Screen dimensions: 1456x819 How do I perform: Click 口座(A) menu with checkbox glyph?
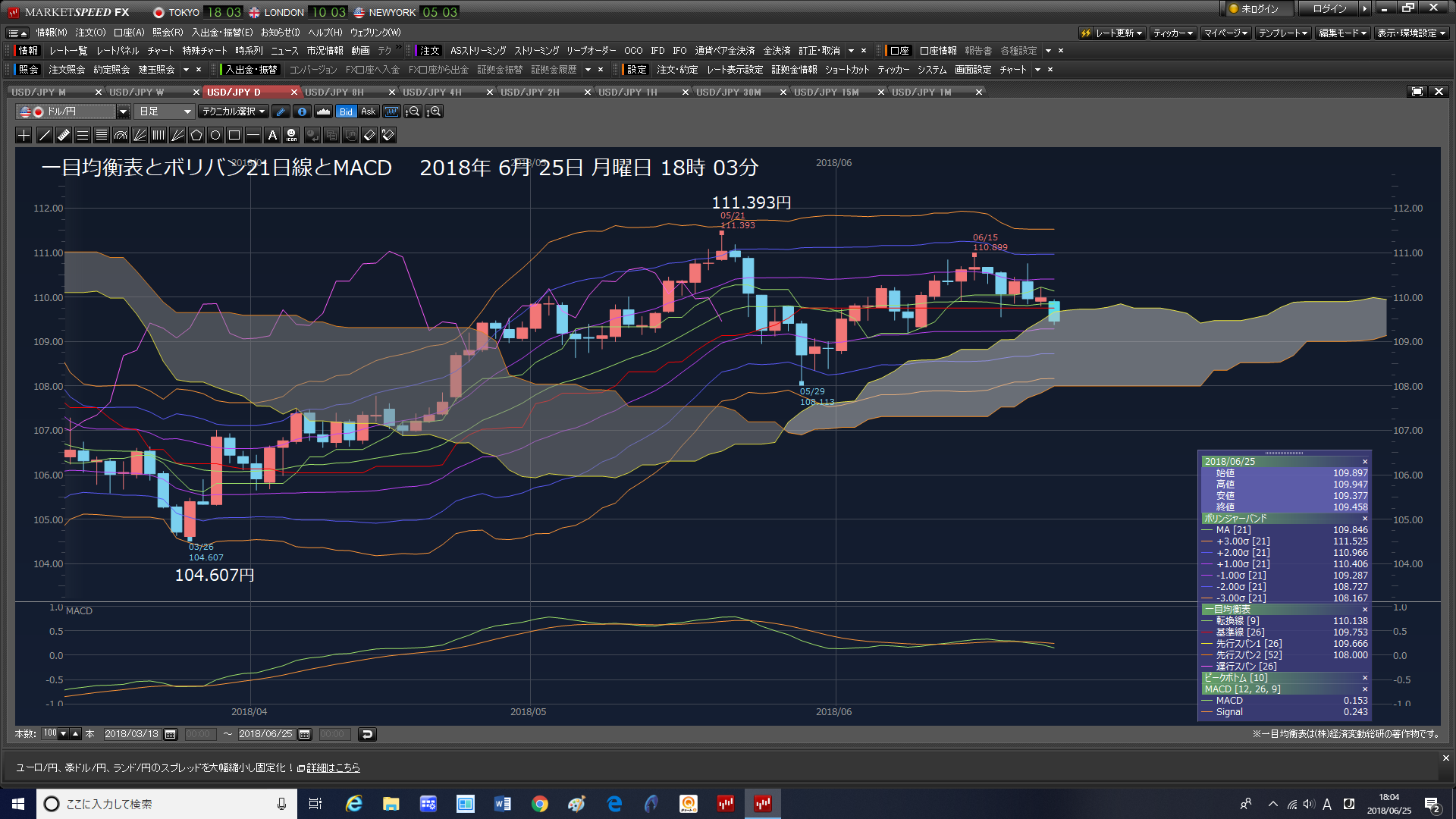pyautogui.click(x=129, y=33)
